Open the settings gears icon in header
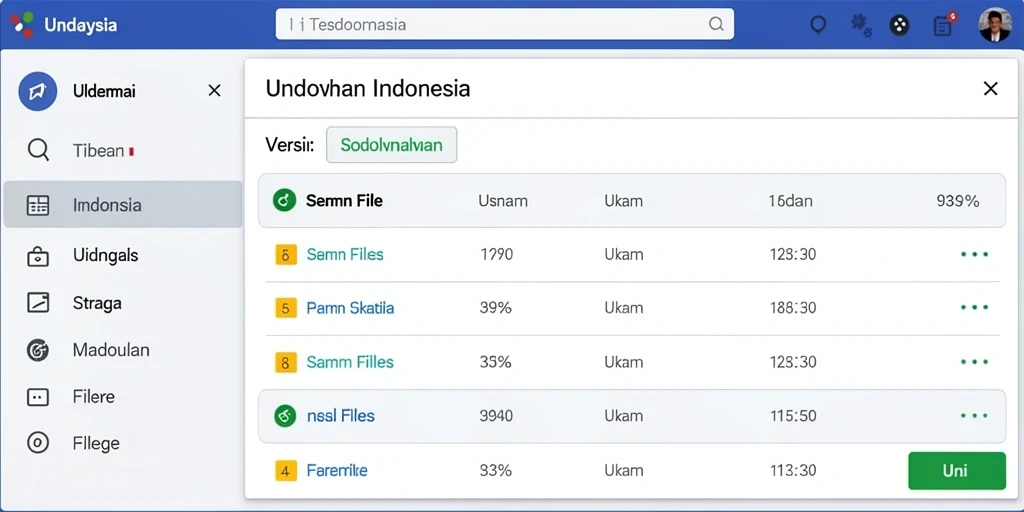This screenshot has width=1024, height=512. click(x=861, y=25)
